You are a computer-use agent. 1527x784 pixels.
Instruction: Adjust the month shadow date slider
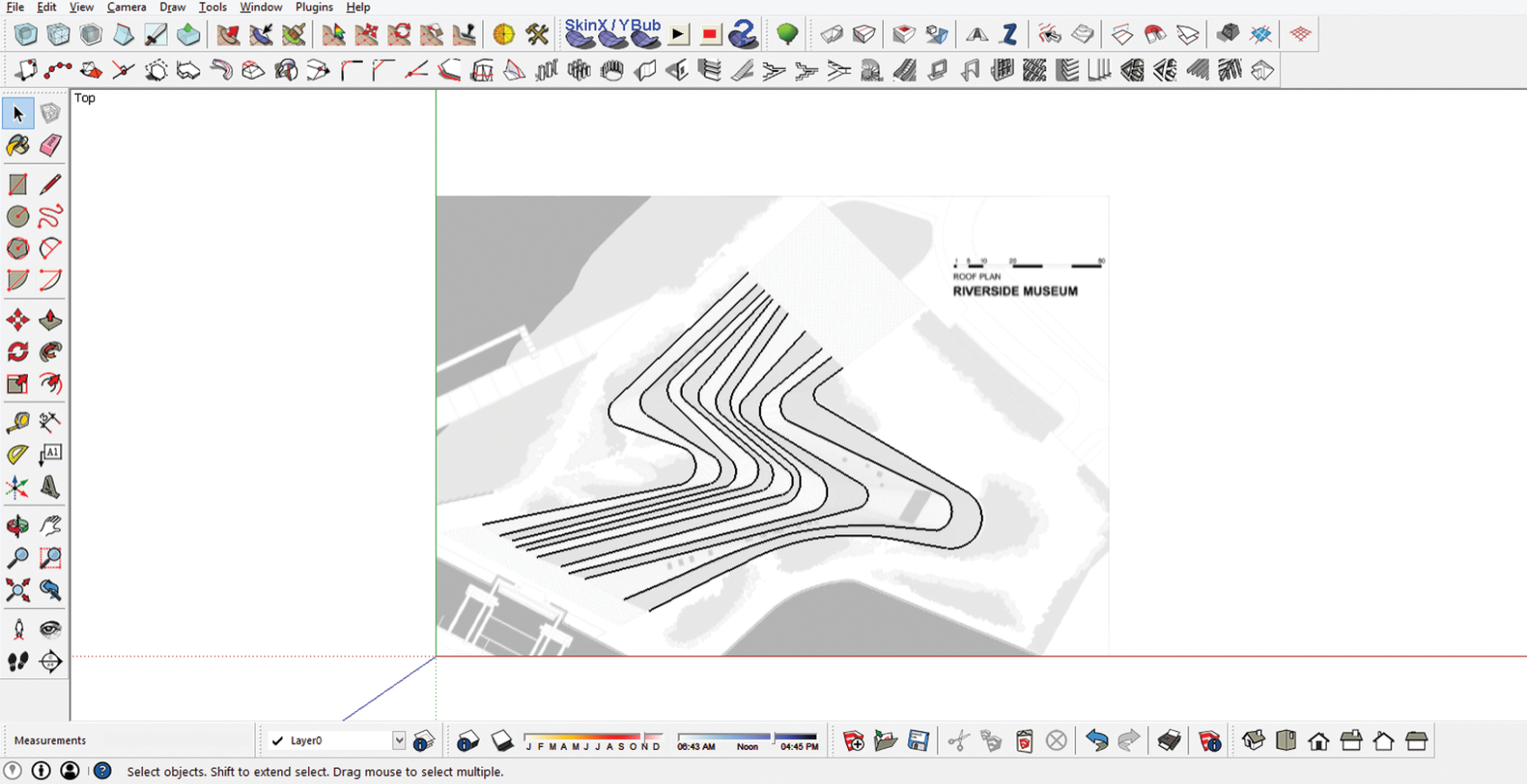coord(593,737)
